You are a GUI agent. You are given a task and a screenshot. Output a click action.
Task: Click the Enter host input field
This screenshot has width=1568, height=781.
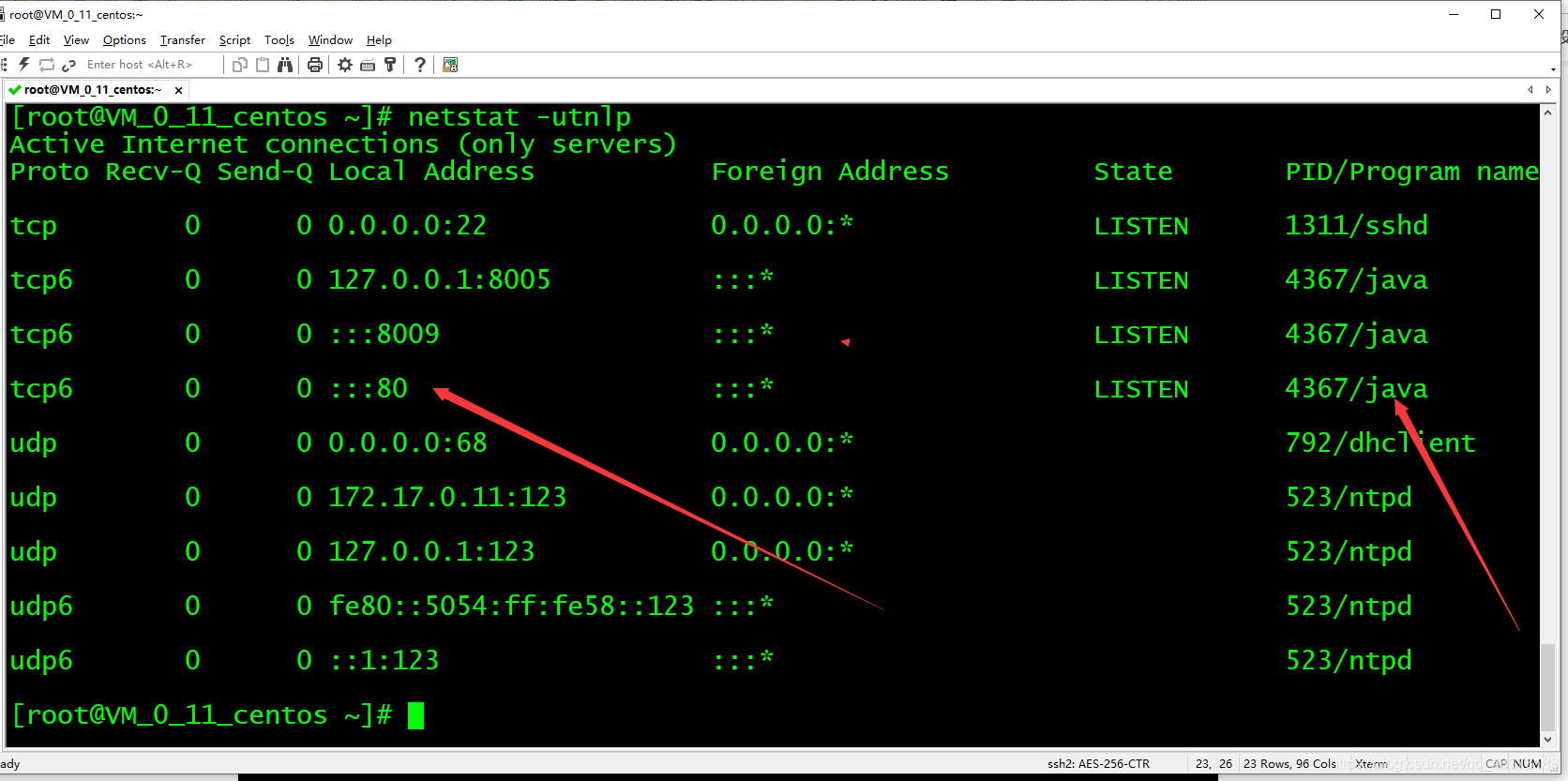pyautogui.click(x=150, y=65)
